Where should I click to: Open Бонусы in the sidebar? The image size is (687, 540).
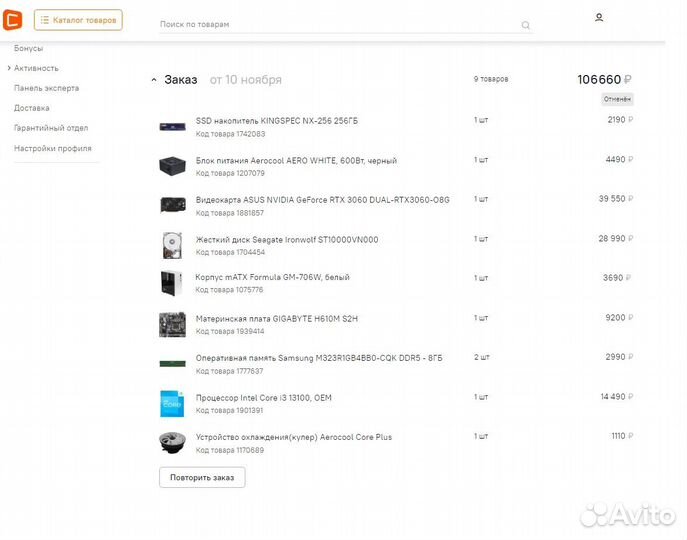click(x=28, y=48)
